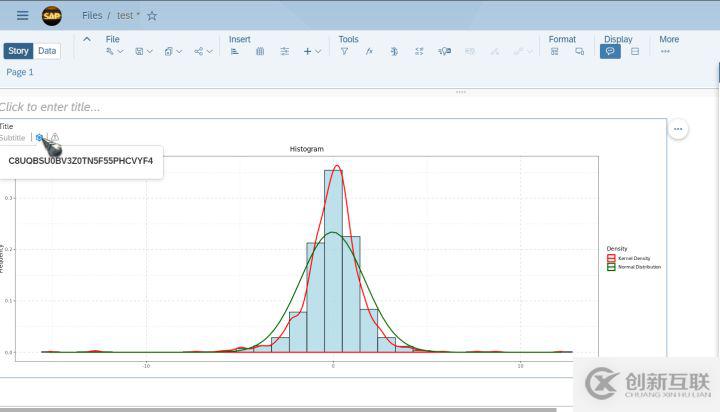Image resolution: width=720 pixels, height=412 pixels.
Task: Toggle comment display mode
Action: click(609, 51)
